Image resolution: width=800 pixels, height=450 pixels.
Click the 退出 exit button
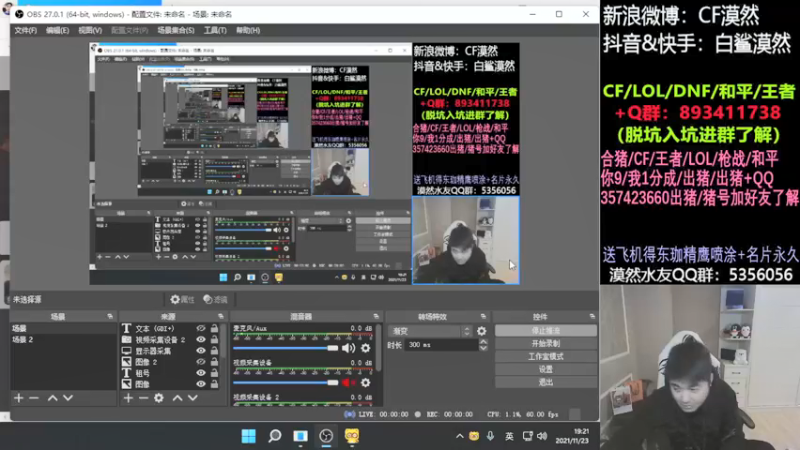click(545, 382)
